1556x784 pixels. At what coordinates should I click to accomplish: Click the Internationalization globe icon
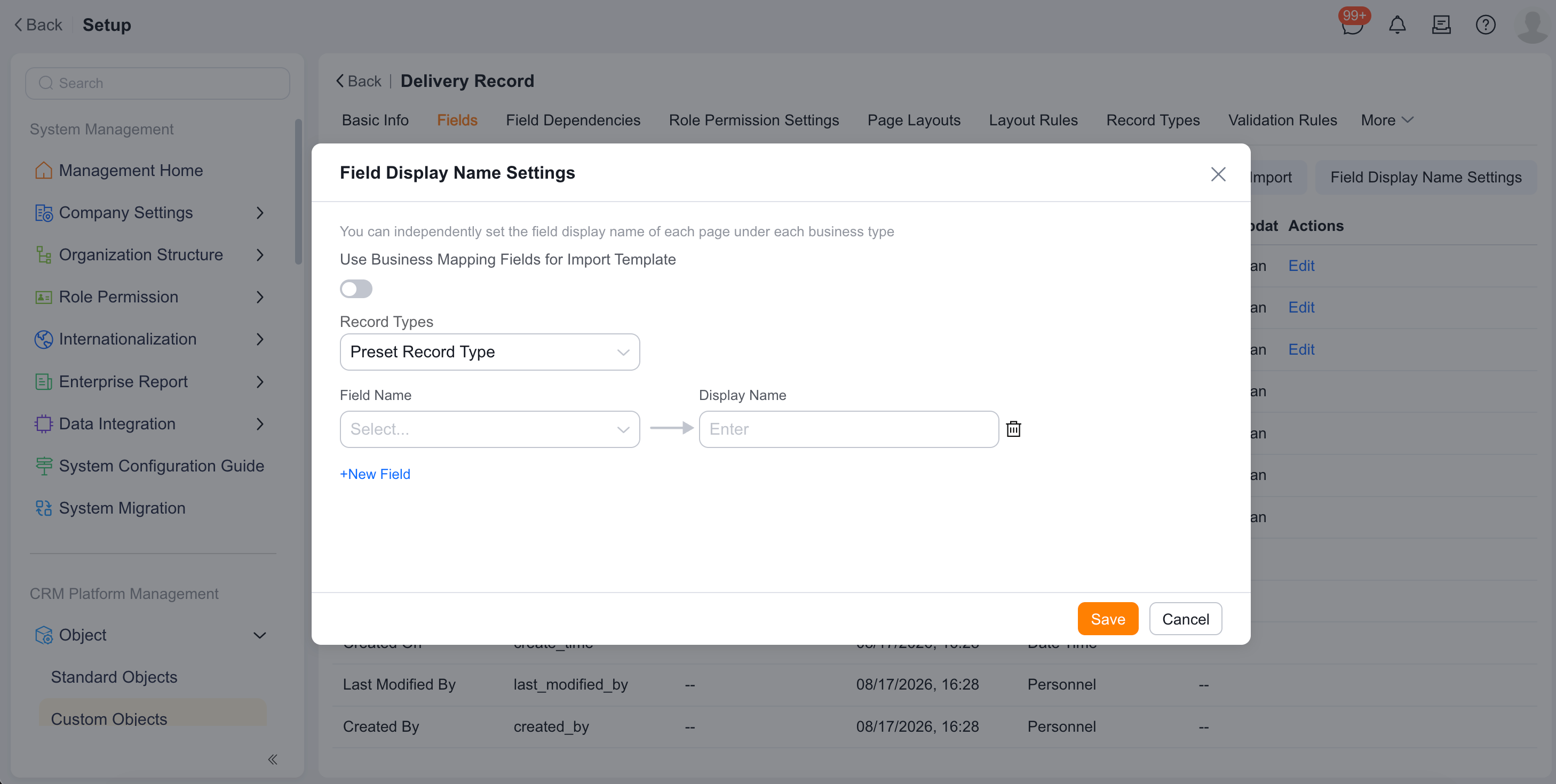coord(44,339)
